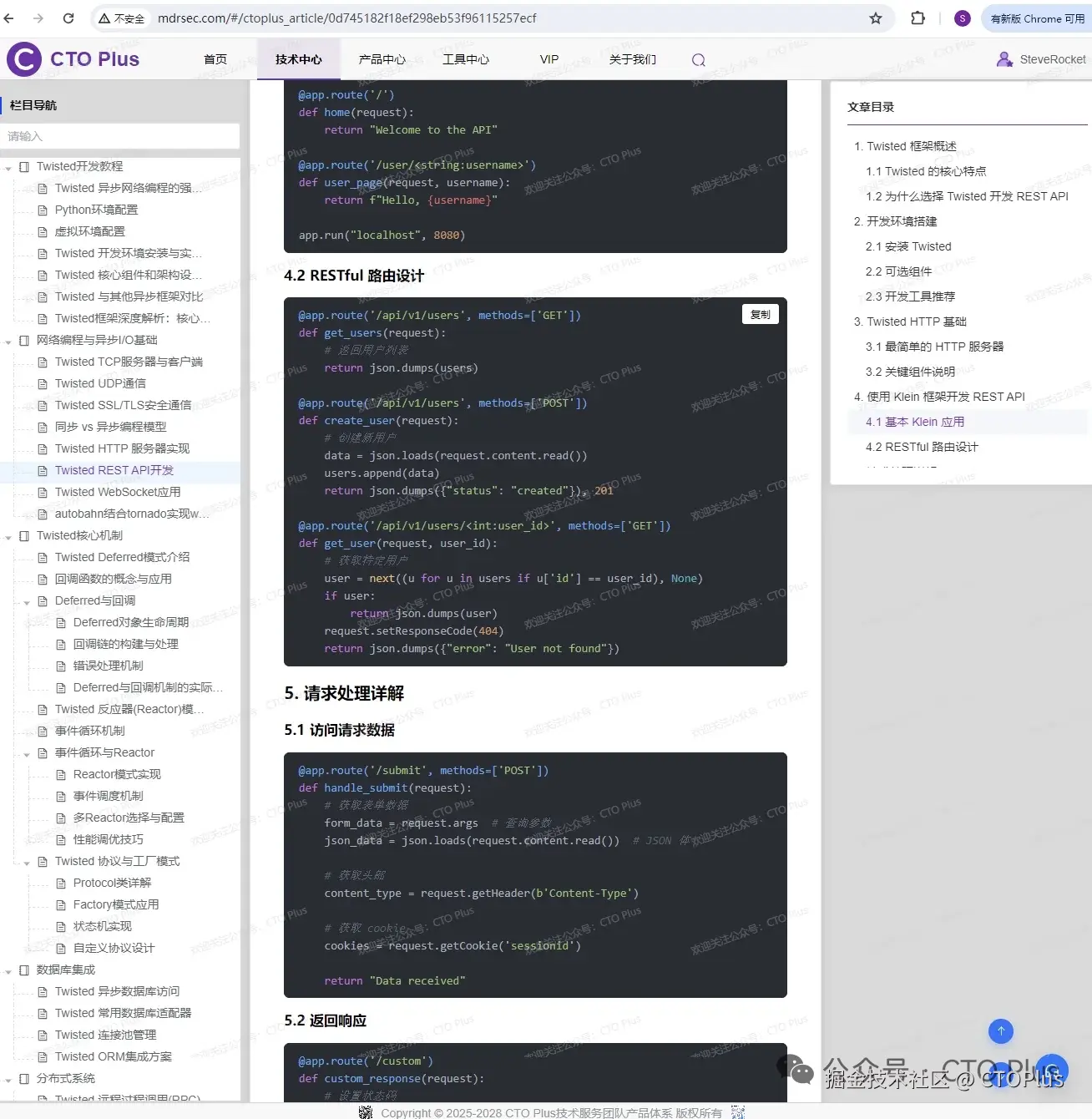Click the document icon beside Twisted REST API开发
1092x1119 pixels.
tap(43, 470)
